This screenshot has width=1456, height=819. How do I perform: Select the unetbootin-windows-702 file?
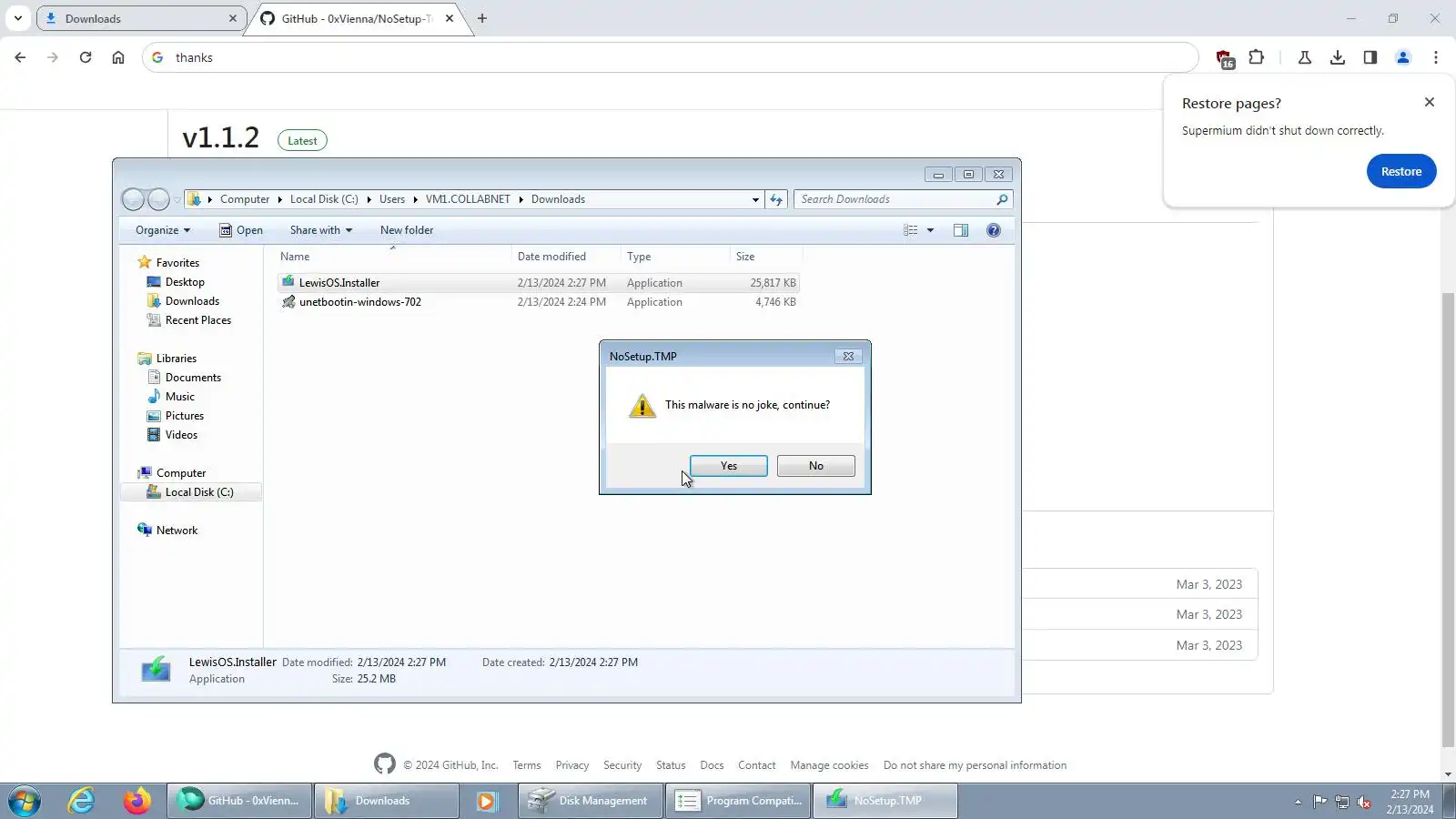[538, 302]
